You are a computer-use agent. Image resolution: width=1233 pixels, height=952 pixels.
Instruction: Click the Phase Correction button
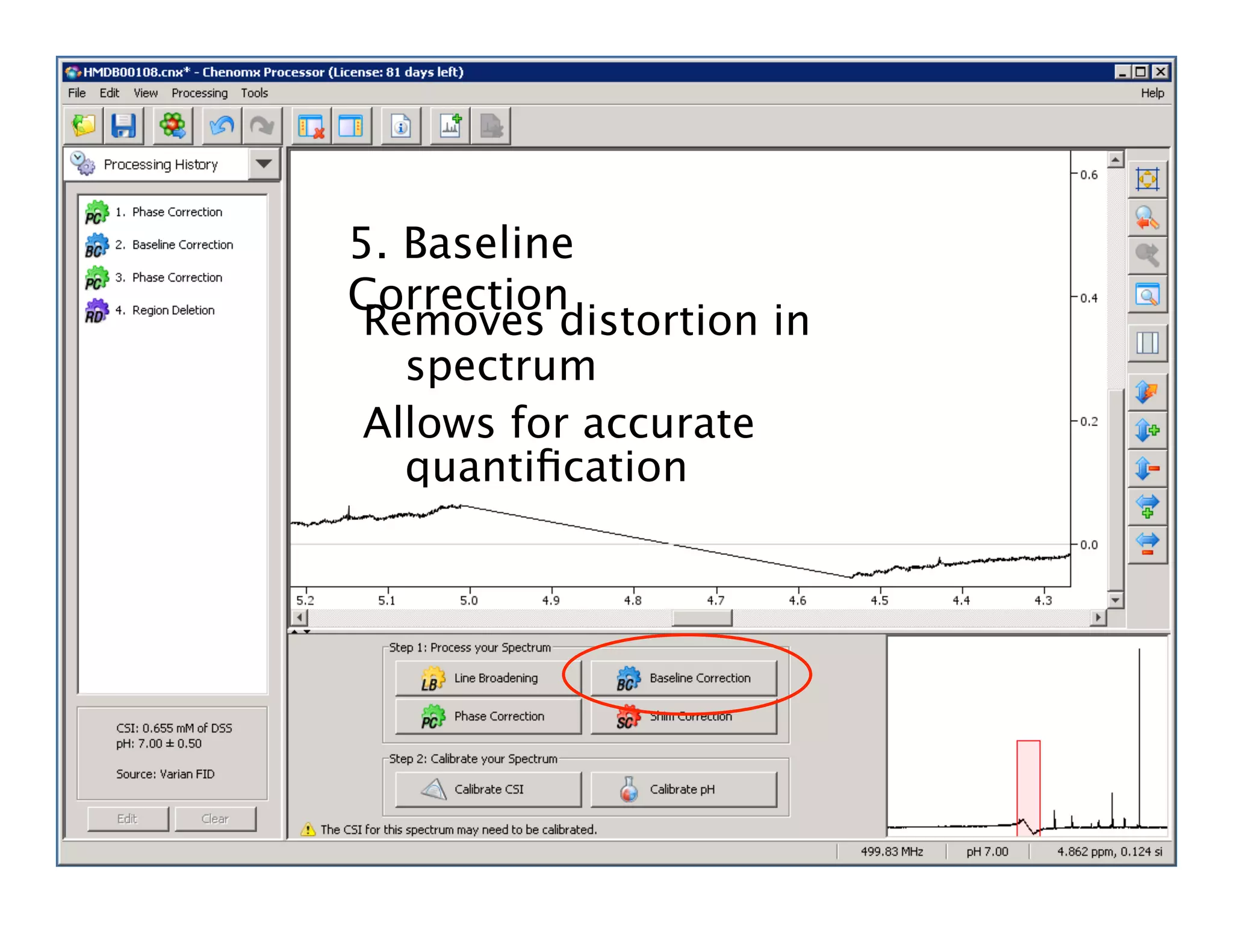pyautogui.click(x=488, y=716)
